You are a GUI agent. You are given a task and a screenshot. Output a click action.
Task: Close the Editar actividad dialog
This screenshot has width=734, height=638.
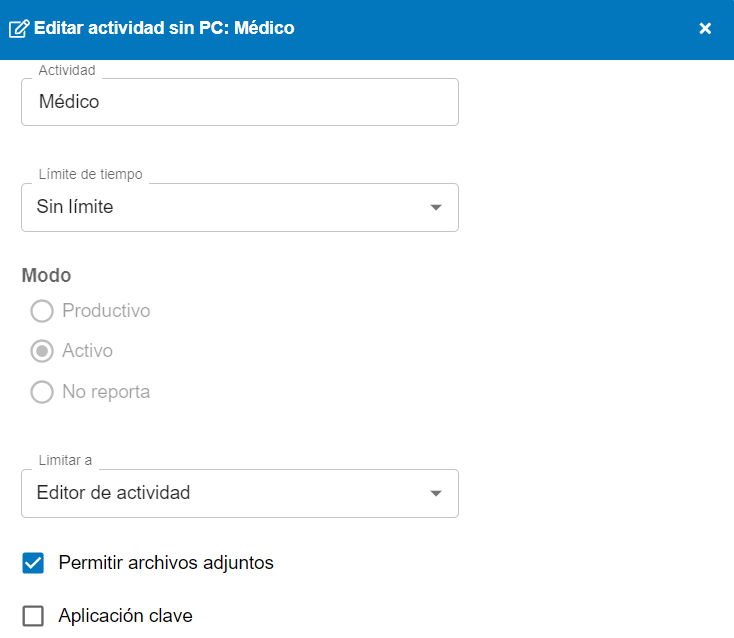[705, 29]
